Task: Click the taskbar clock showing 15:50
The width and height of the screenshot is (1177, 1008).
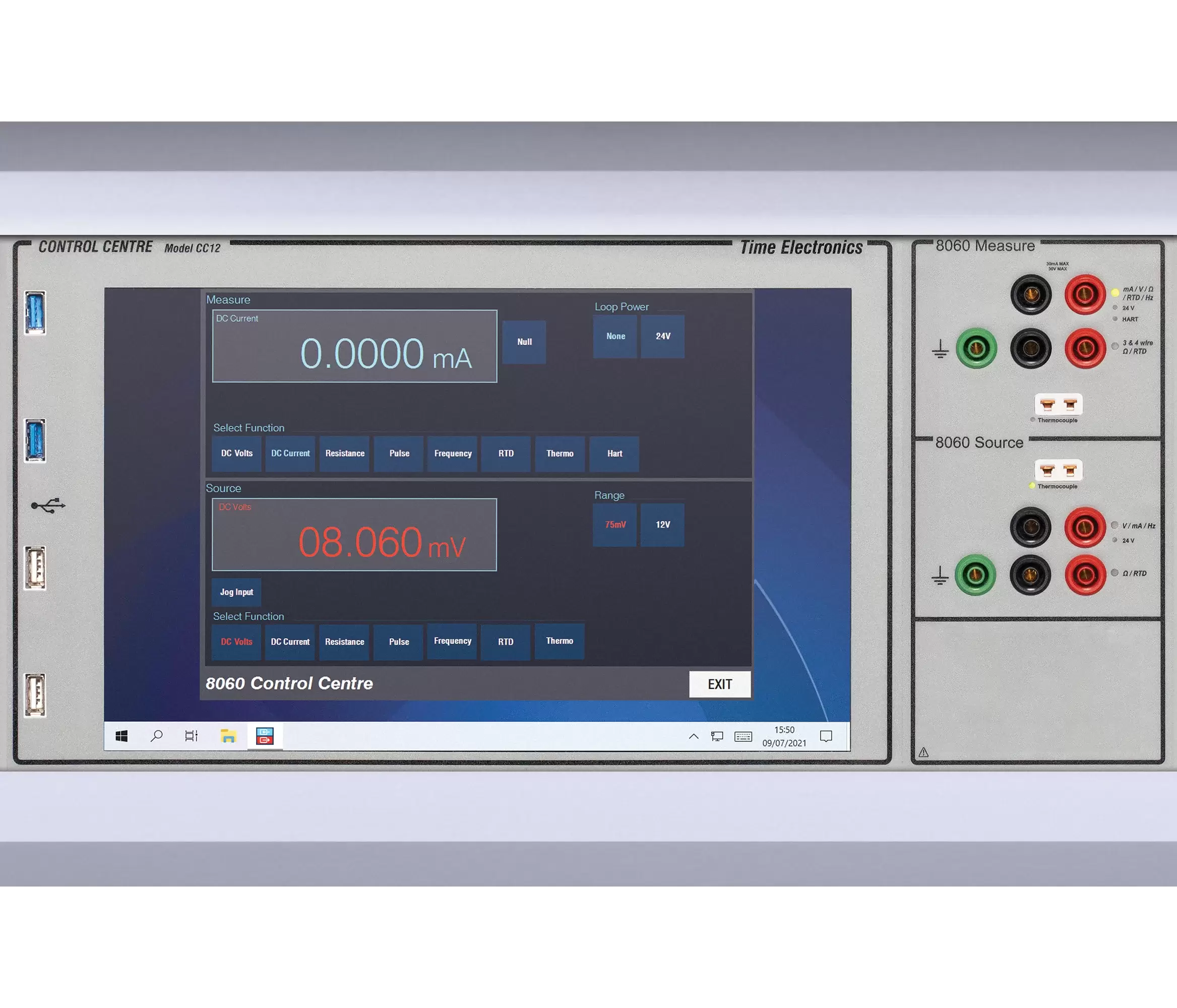Action: pyautogui.click(x=784, y=730)
